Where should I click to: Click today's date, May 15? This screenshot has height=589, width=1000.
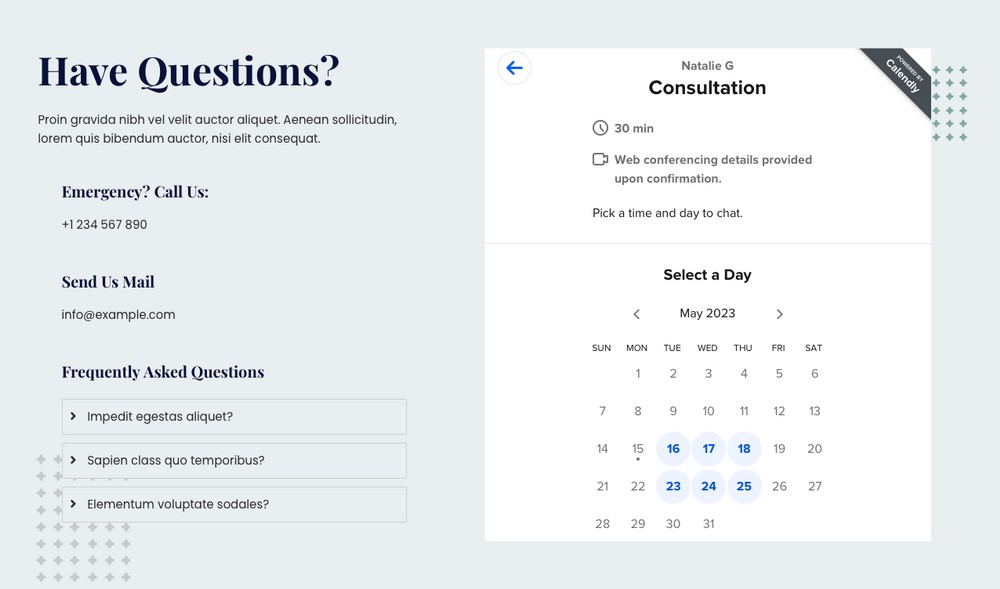click(638, 449)
